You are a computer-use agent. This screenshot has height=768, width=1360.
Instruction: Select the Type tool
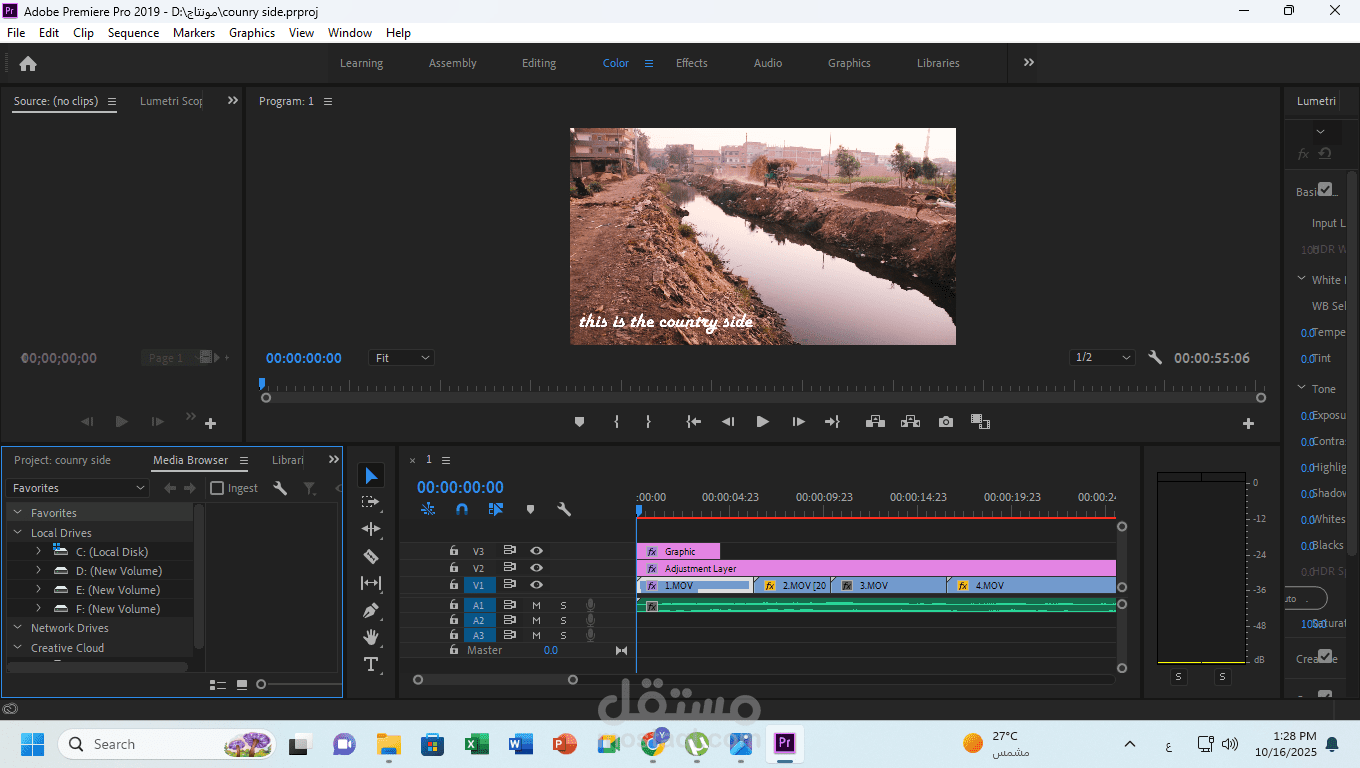click(371, 664)
